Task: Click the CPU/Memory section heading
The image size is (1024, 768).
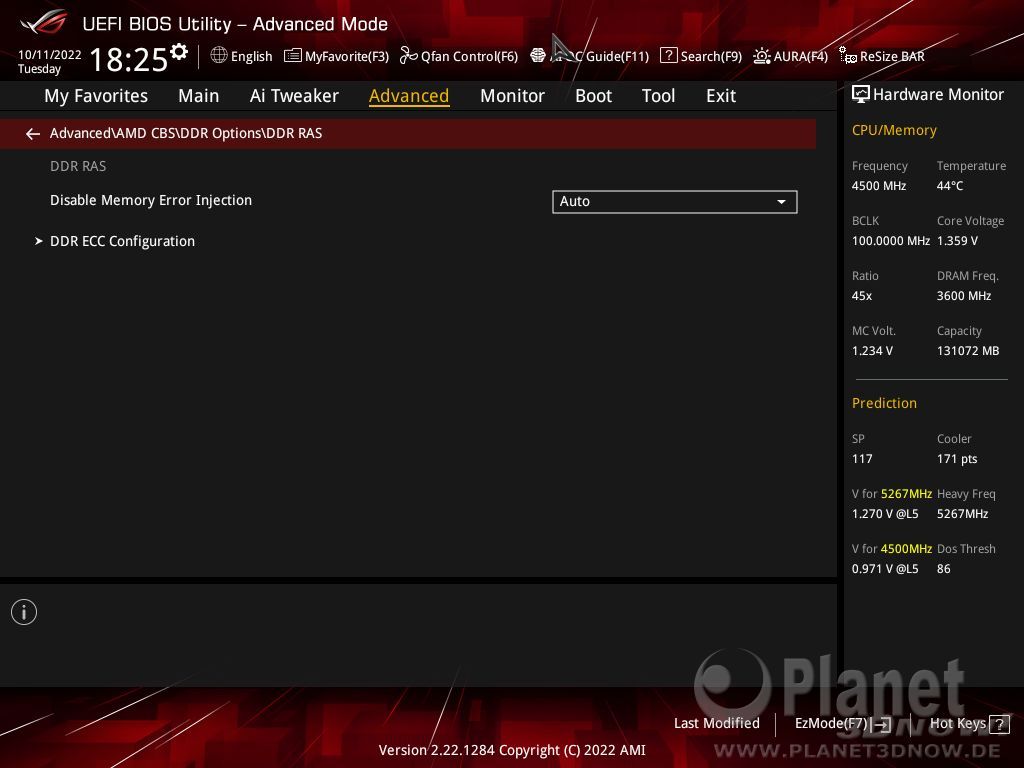Action: (894, 131)
